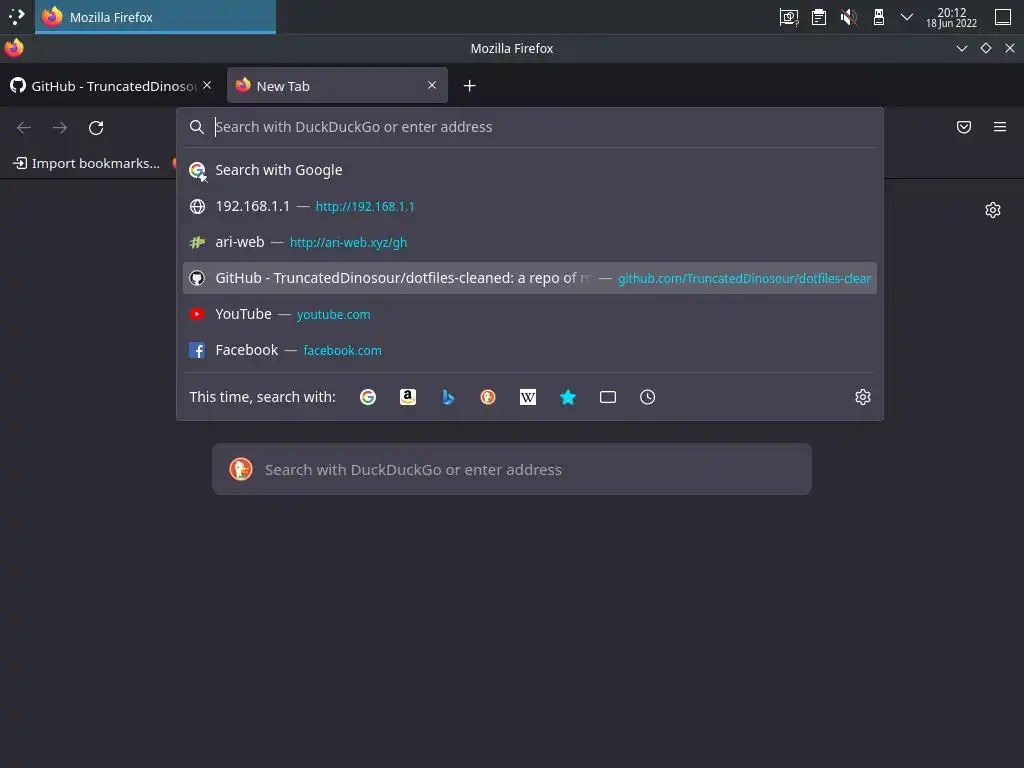The width and height of the screenshot is (1024, 768).
Task: Switch to GitHub TruncatedDinosaur tab
Action: coord(111,86)
